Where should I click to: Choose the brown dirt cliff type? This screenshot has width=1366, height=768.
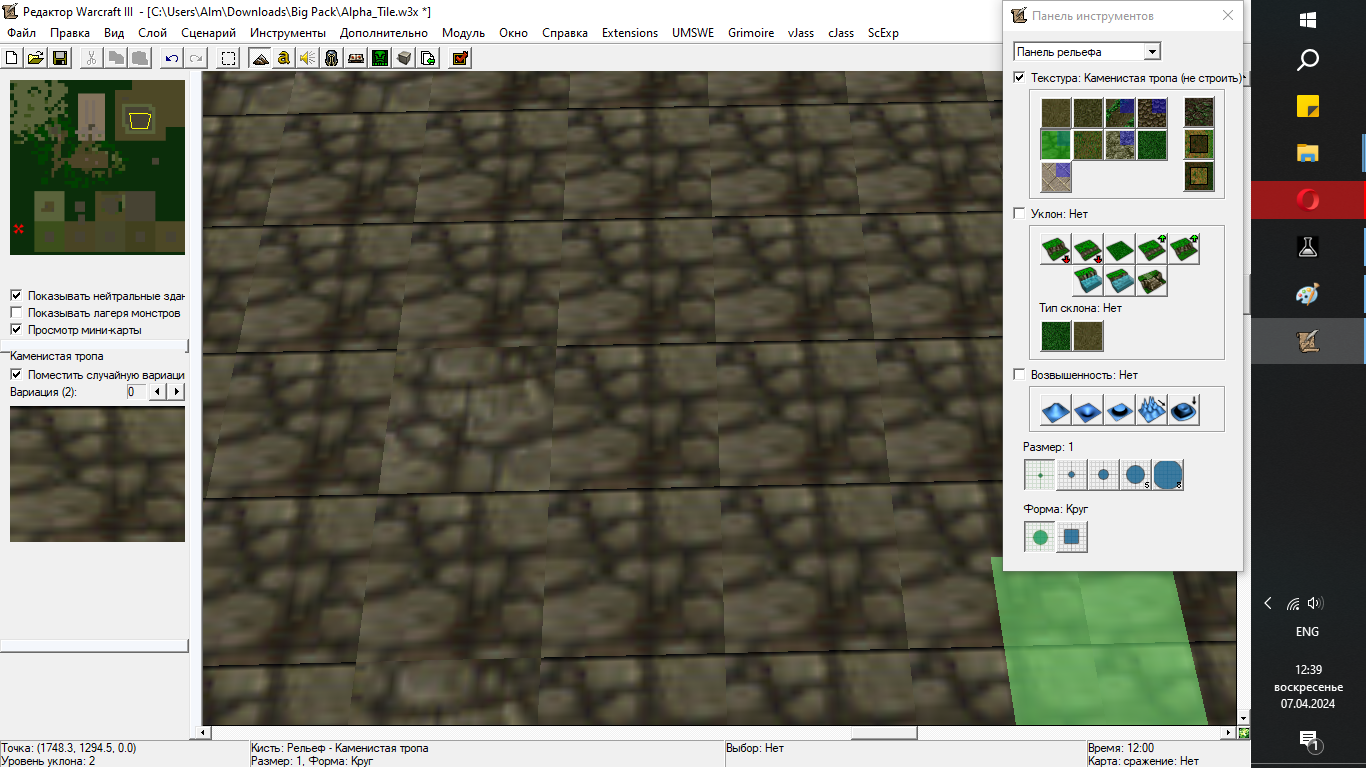tap(1087, 336)
